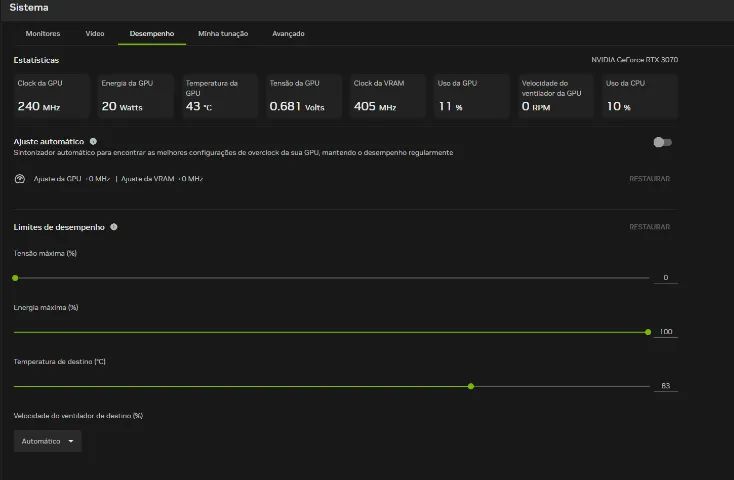Click the Uso da CPU 10 % card

click(x=640, y=96)
